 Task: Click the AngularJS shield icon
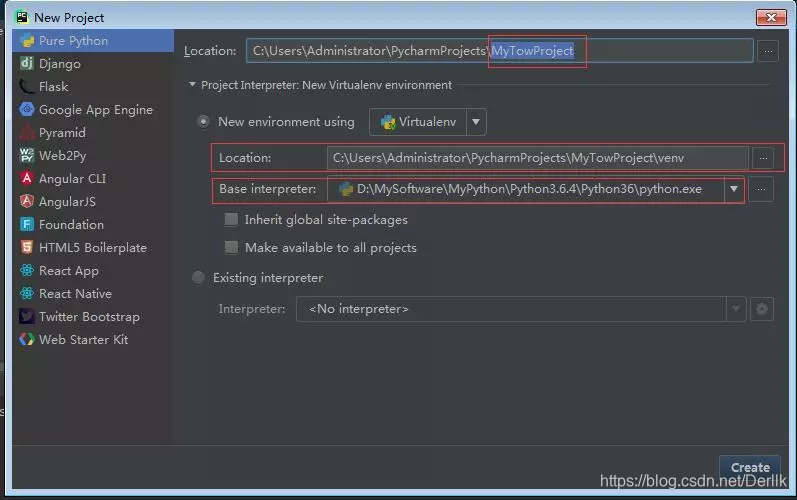pos(27,201)
